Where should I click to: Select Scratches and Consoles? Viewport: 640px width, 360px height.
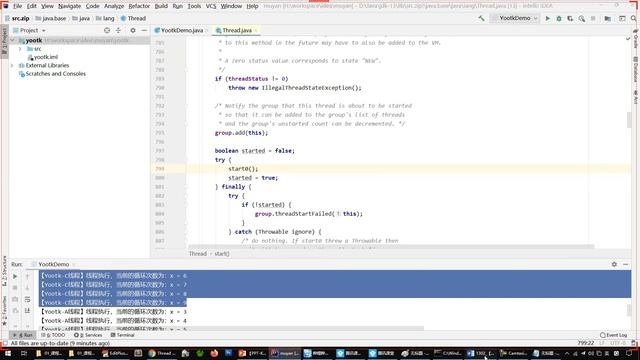click(x=52, y=74)
